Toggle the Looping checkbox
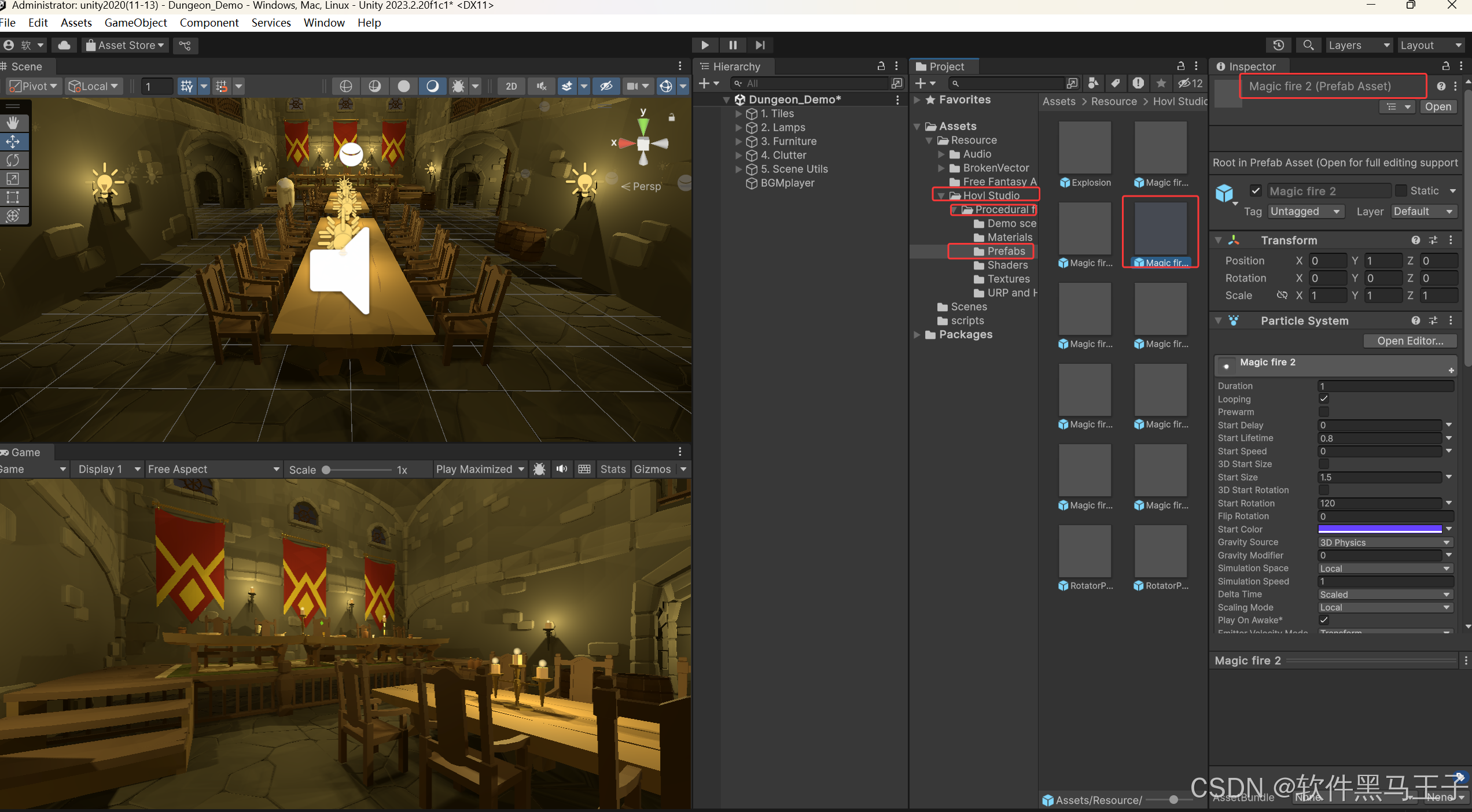This screenshot has width=1472, height=812. (x=1323, y=398)
